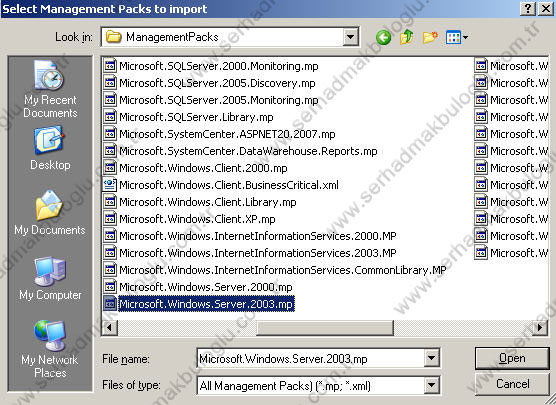556x405 pixels.
Task: Click the File name input field
Action: click(311, 358)
